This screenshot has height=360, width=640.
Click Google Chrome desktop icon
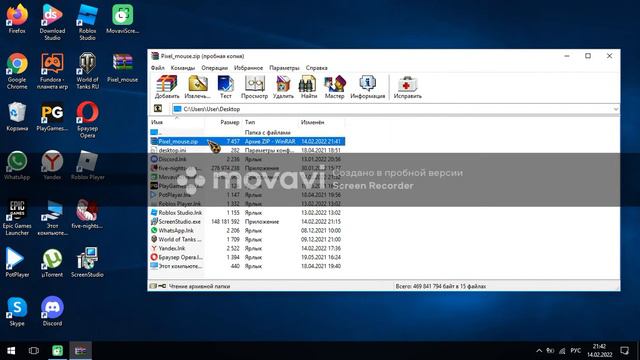click(17, 71)
